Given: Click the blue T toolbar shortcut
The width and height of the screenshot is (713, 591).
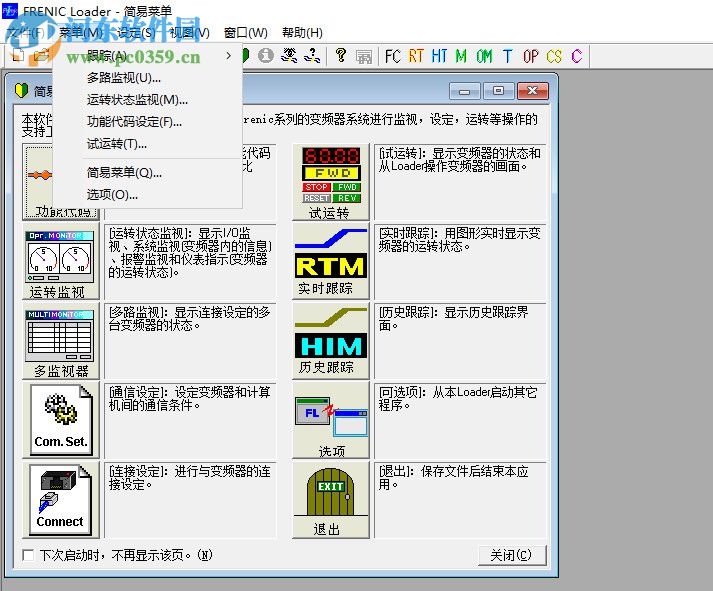Looking at the screenshot, I should point(507,56).
